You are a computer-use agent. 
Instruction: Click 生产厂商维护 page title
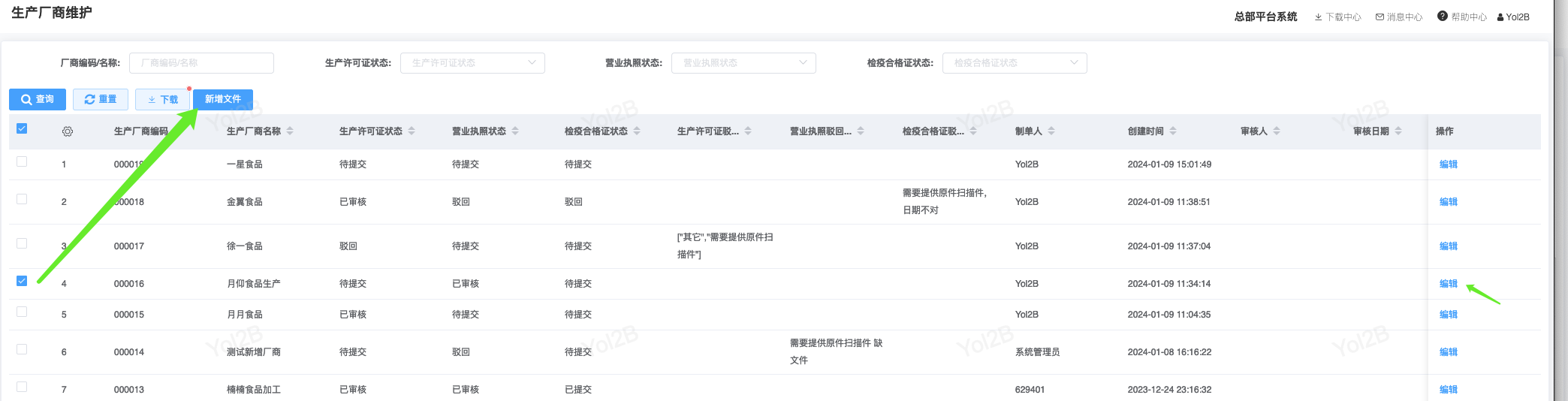pos(52,13)
